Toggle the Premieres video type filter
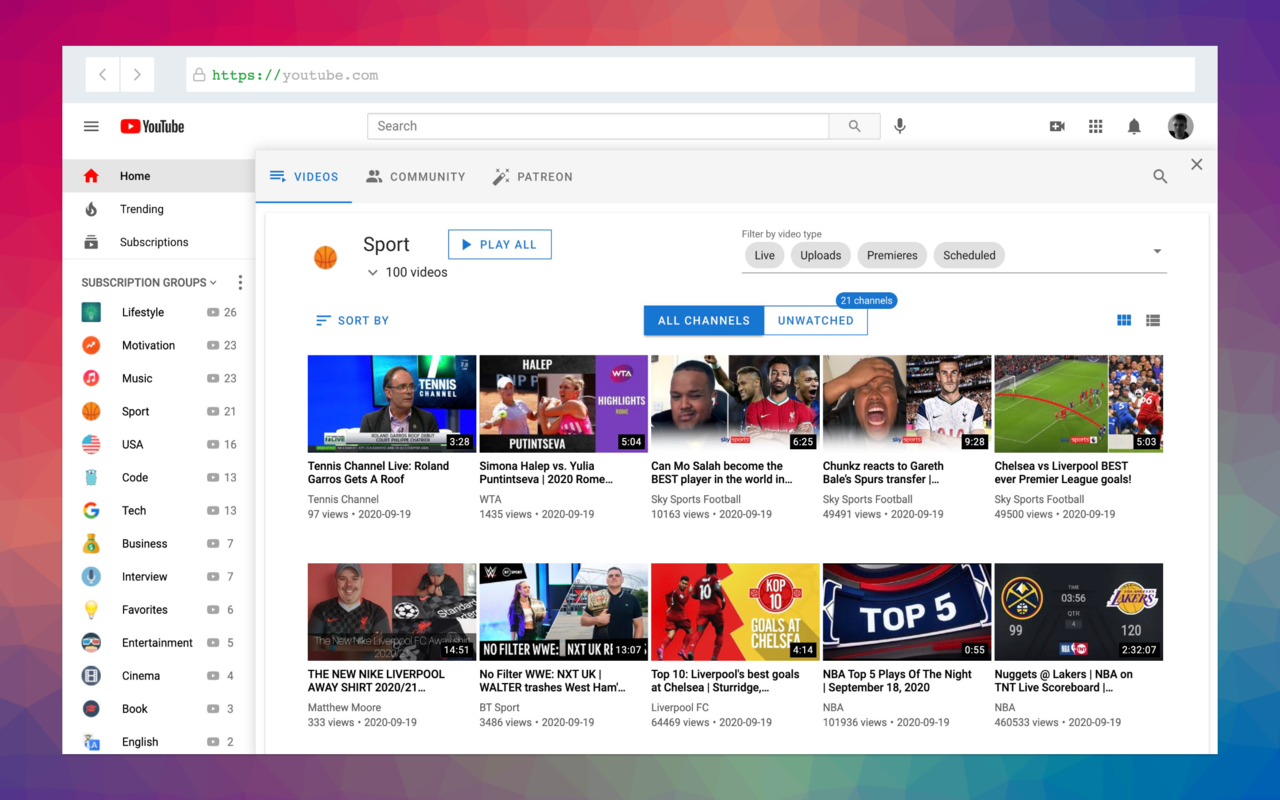This screenshot has height=800, width=1280. tap(892, 255)
